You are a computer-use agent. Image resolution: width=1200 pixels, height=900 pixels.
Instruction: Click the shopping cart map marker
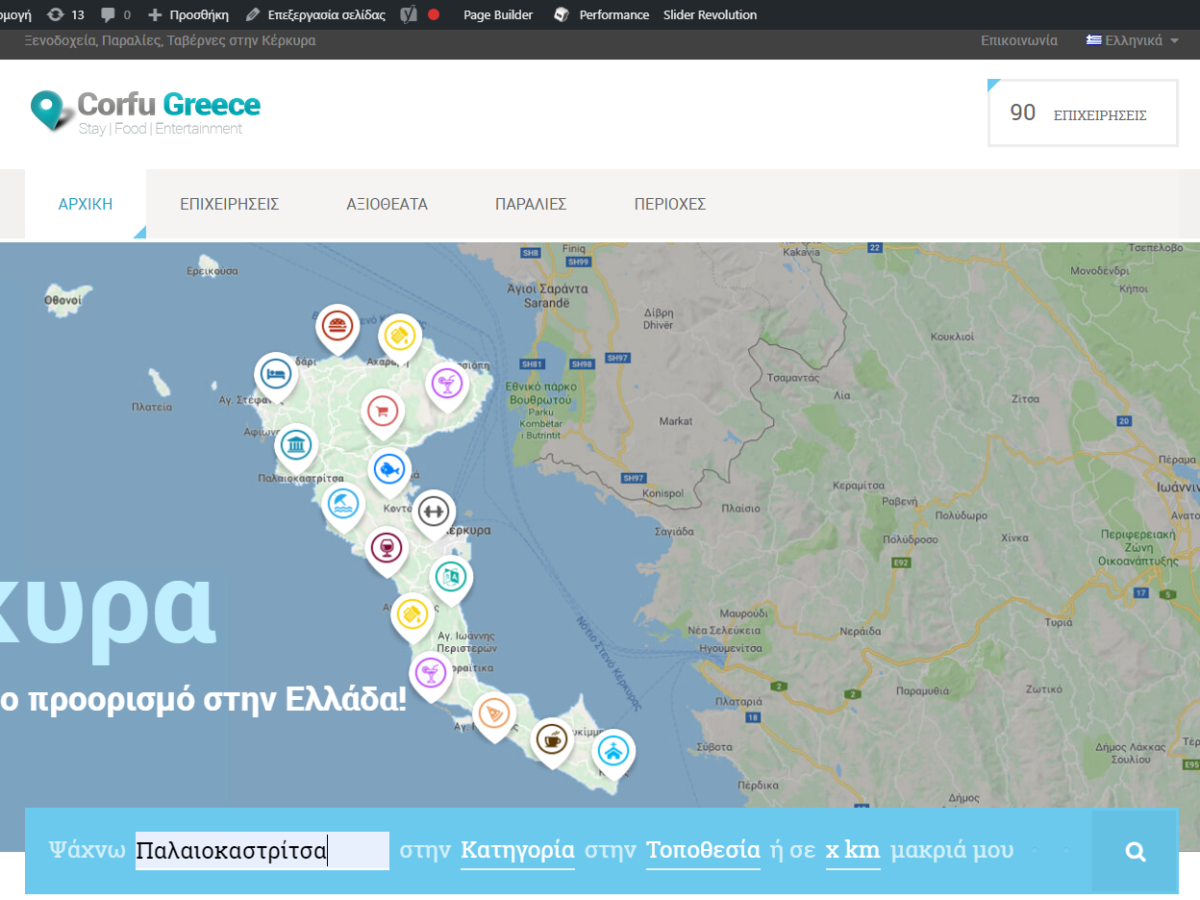point(380,411)
